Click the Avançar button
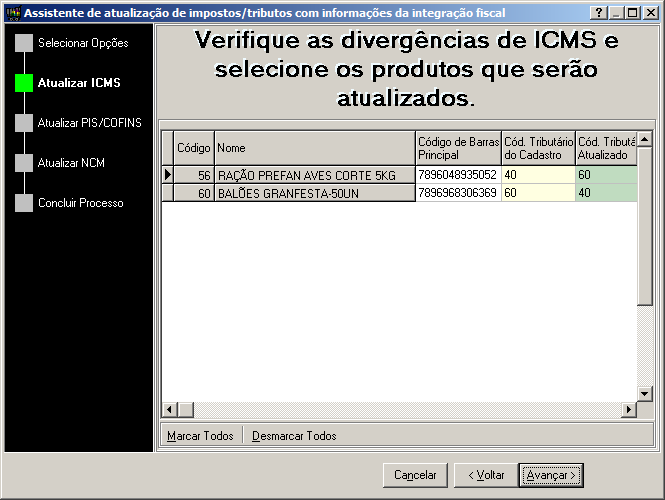This screenshot has height=500, width=665. [550, 475]
